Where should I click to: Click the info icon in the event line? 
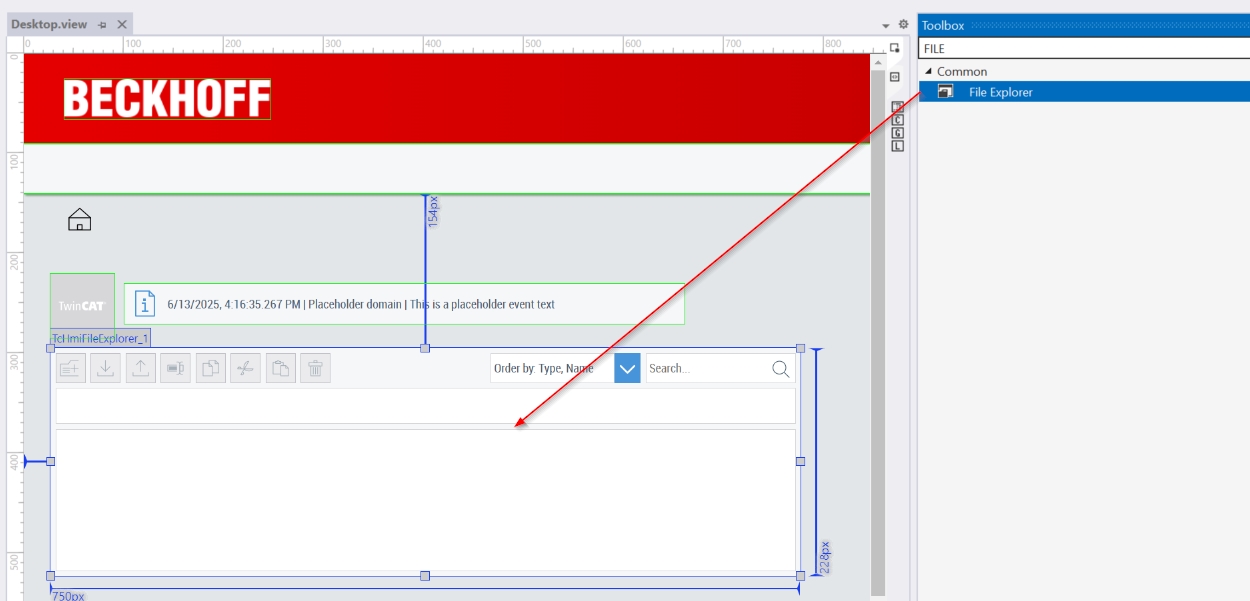[146, 304]
